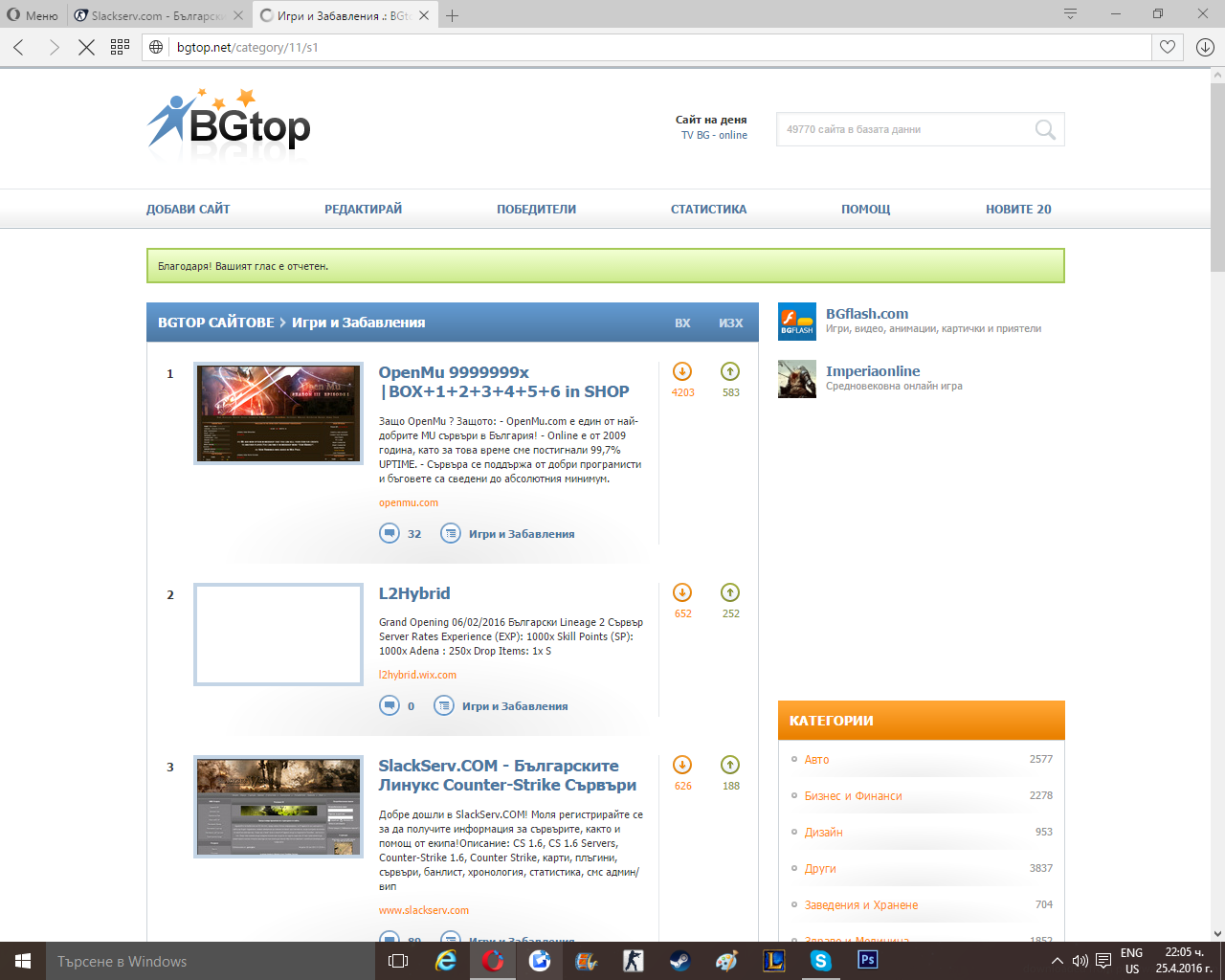The width and height of the screenshot is (1225, 980).
Task: Go forward in browser history
Action: click(54, 47)
